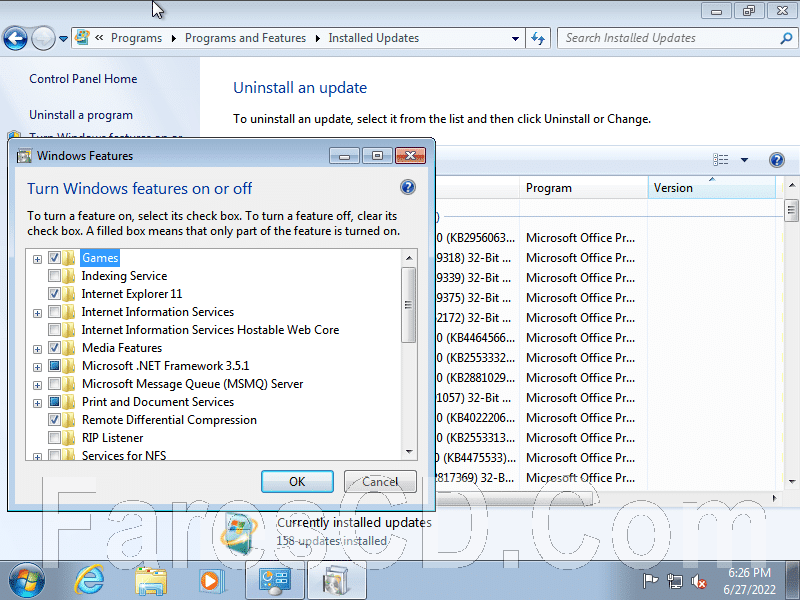Screen dimensions: 800x600
Task: Expand Microsoft .NET Framework 3.5.1 node
Action: pyautogui.click(x=37, y=367)
